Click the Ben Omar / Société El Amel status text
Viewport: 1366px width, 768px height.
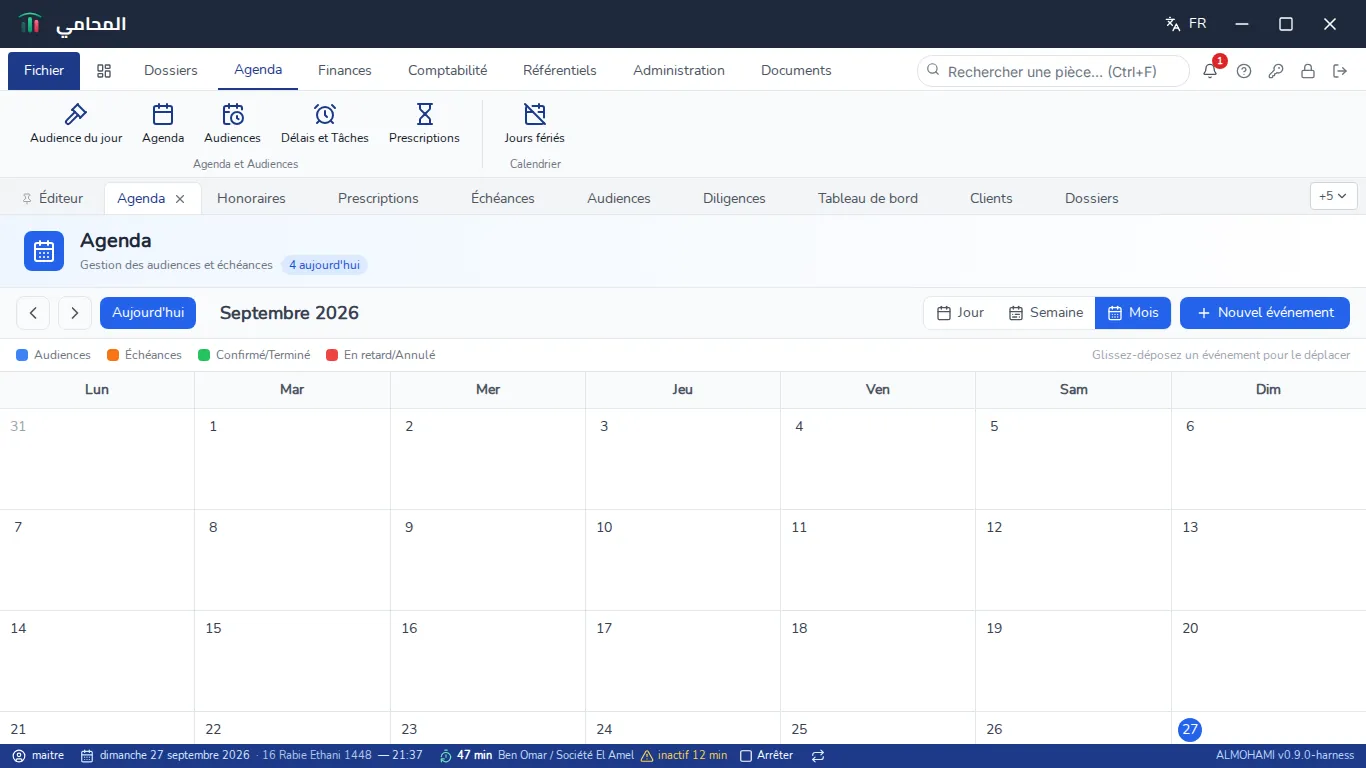pyautogui.click(x=566, y=756)
